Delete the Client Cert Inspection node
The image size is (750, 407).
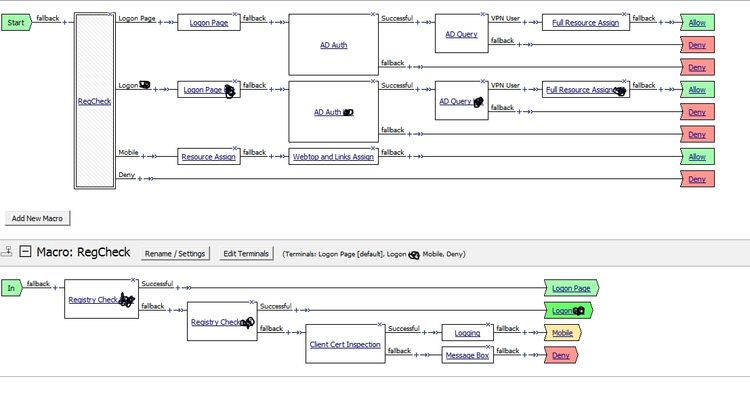coord(380,325)
